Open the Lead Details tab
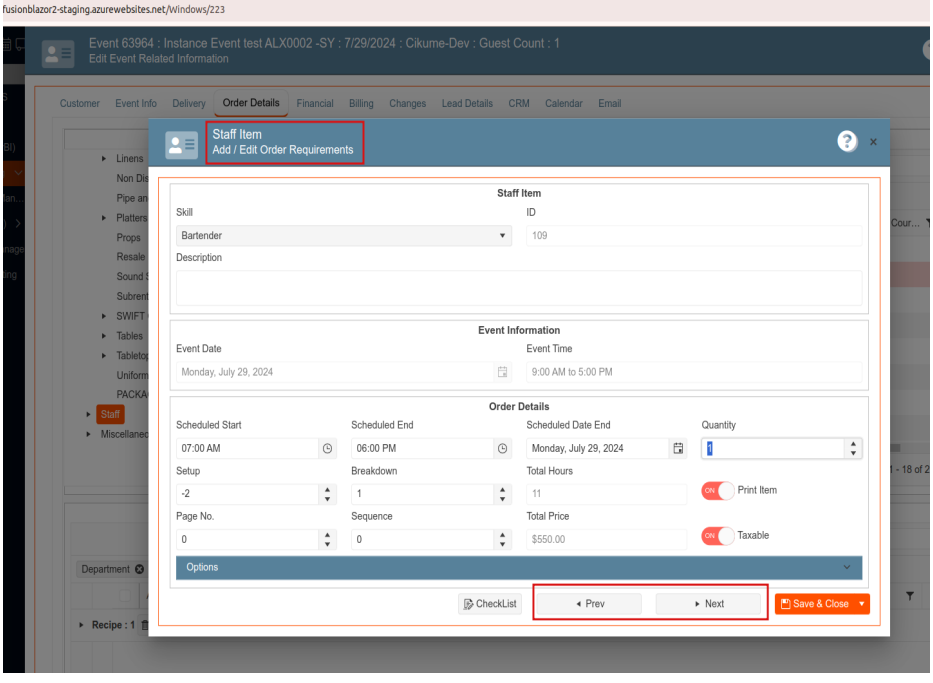The height and width of the screenshot is (683, 933). click(467, 103)
